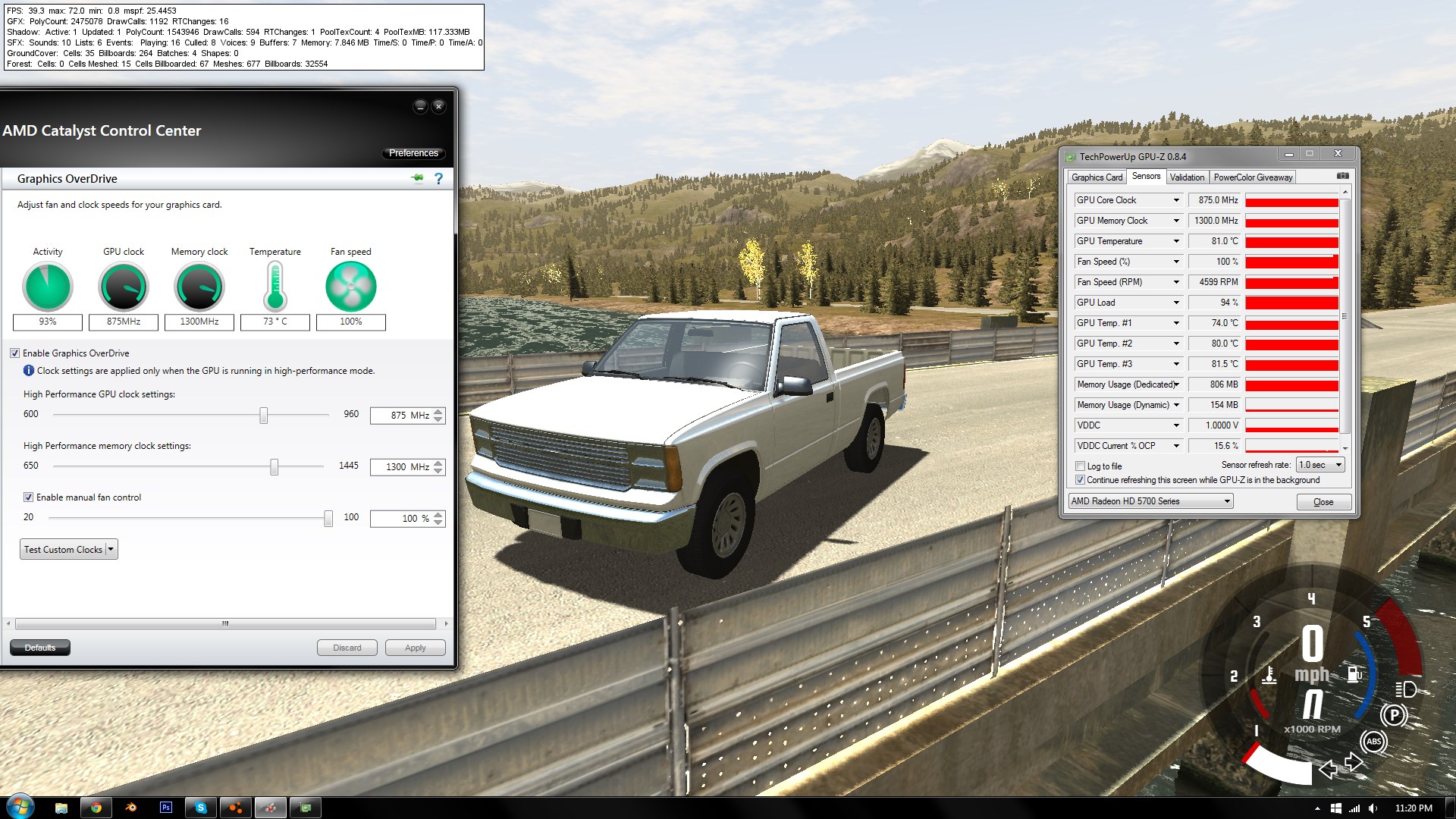Click the Activity gauge icon
Viewport: 1456px width, 819px height.
pyautogui.click(x=48, y=287)
